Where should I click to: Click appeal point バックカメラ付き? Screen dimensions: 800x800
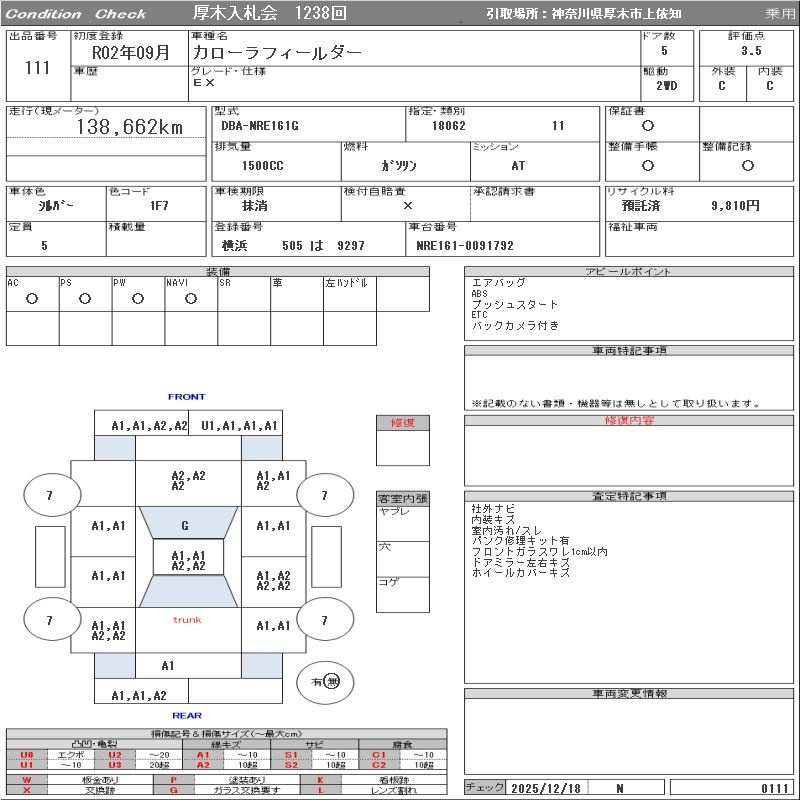515,325
